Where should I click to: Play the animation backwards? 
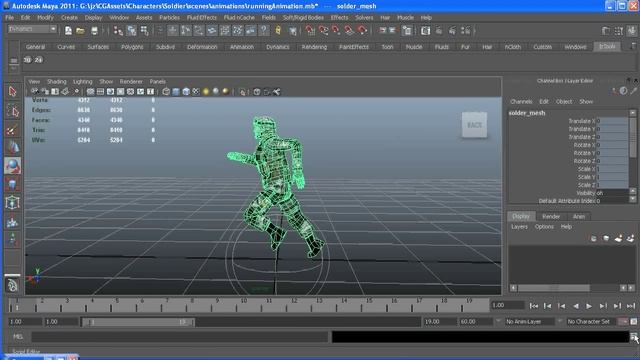click(576, 306)
